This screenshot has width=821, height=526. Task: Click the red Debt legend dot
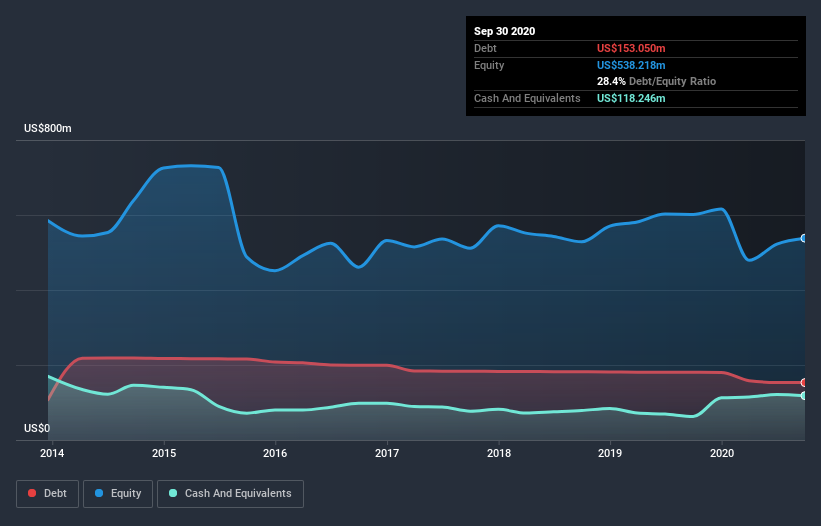click(32, 493)
